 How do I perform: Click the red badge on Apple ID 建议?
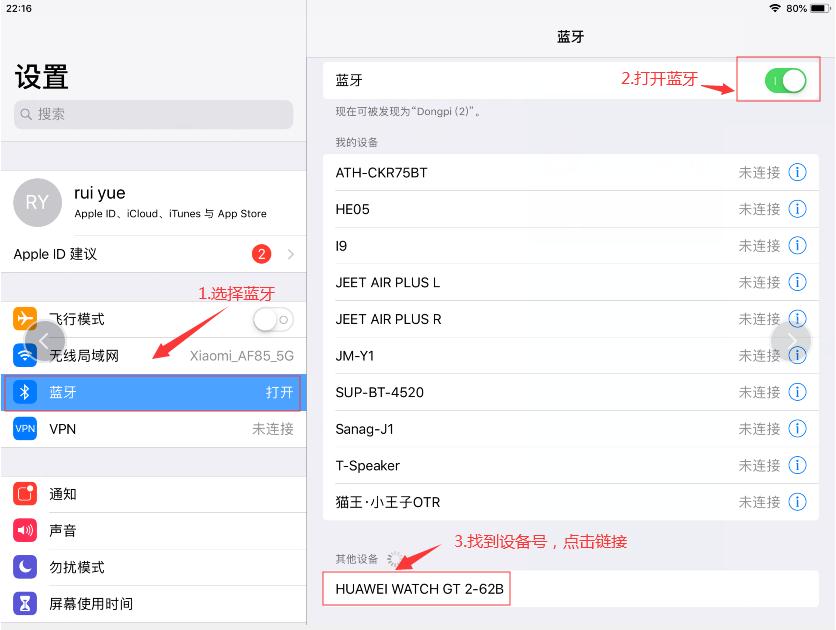point(261,254)
